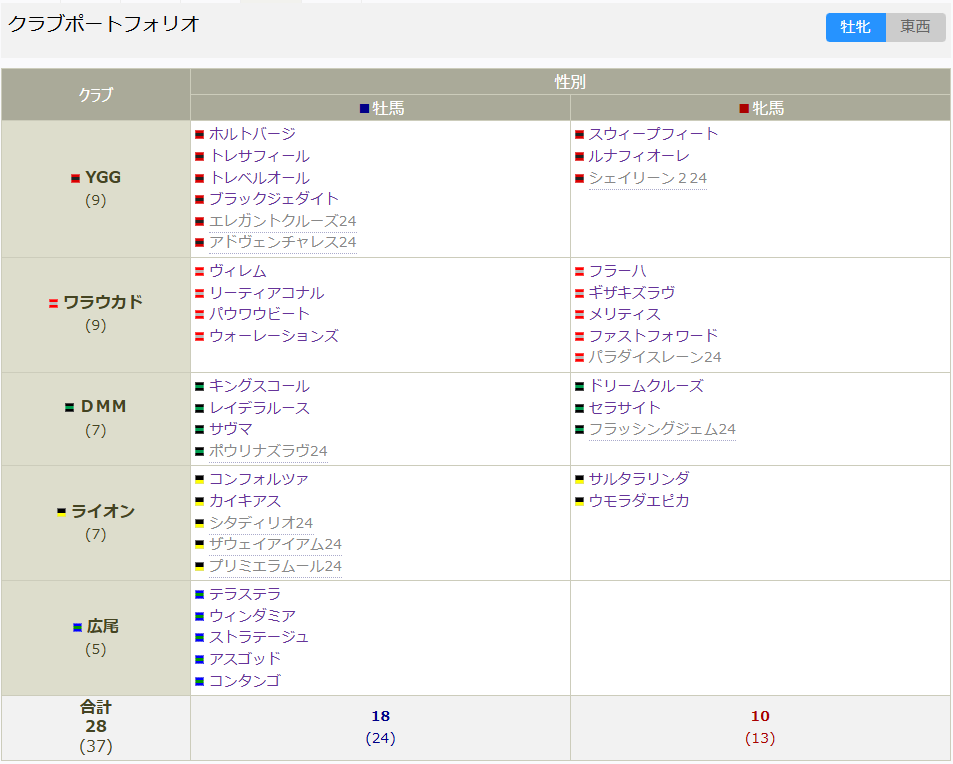Open the ドリームクルーズ horse page
953x764 pixels.
644,386
